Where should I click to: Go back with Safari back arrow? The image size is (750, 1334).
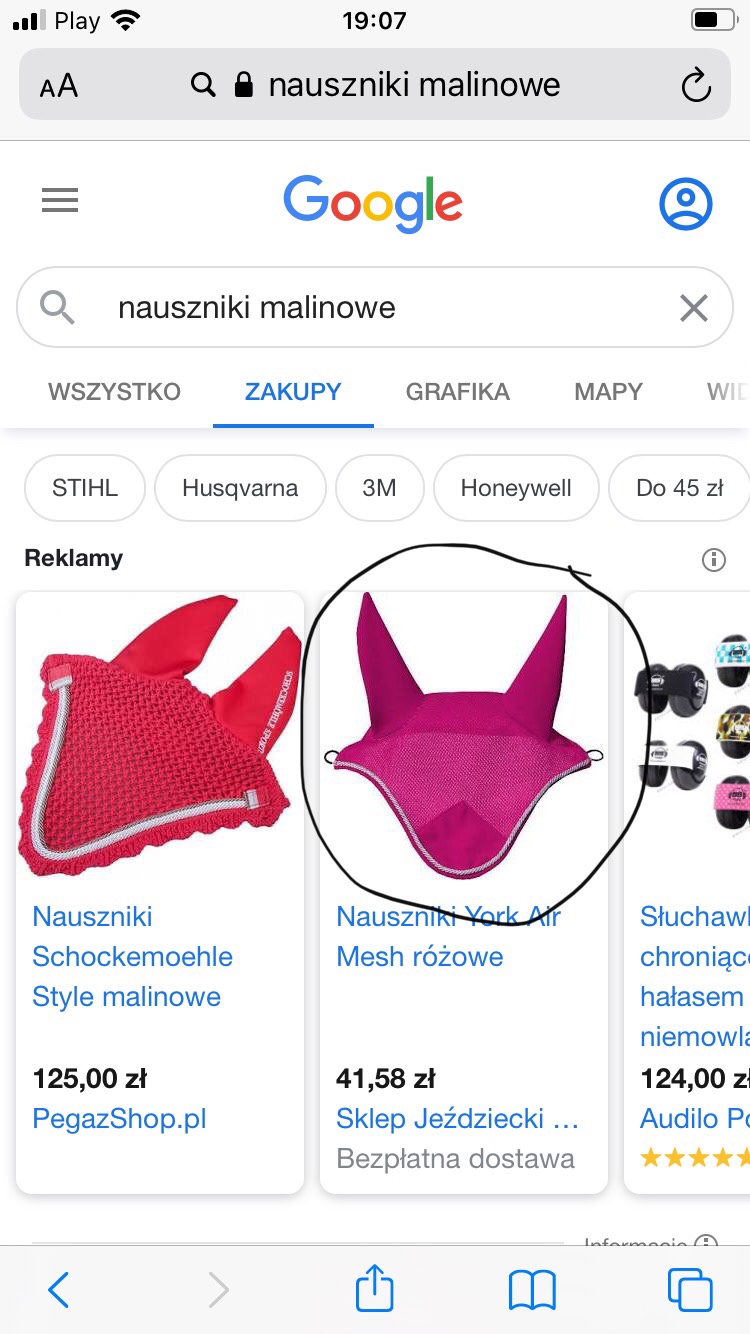click(x=59, y=1290)
